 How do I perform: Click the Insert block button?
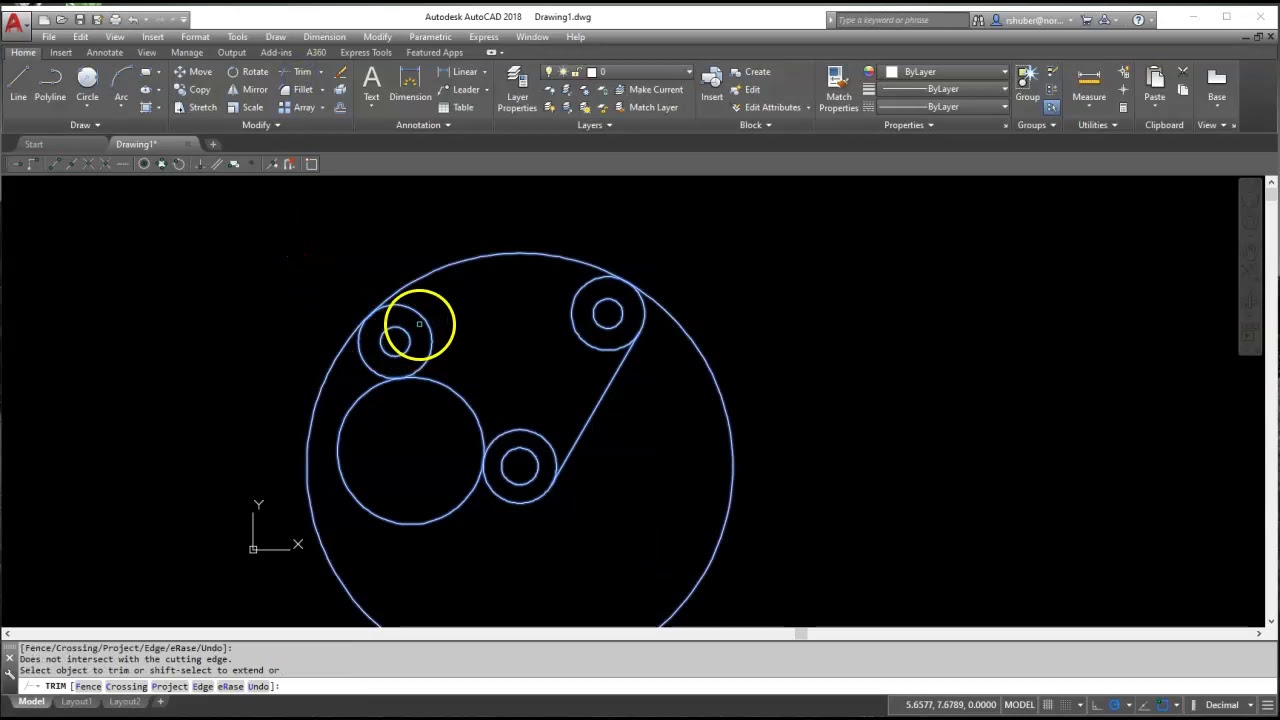click(x=712, y=84)
